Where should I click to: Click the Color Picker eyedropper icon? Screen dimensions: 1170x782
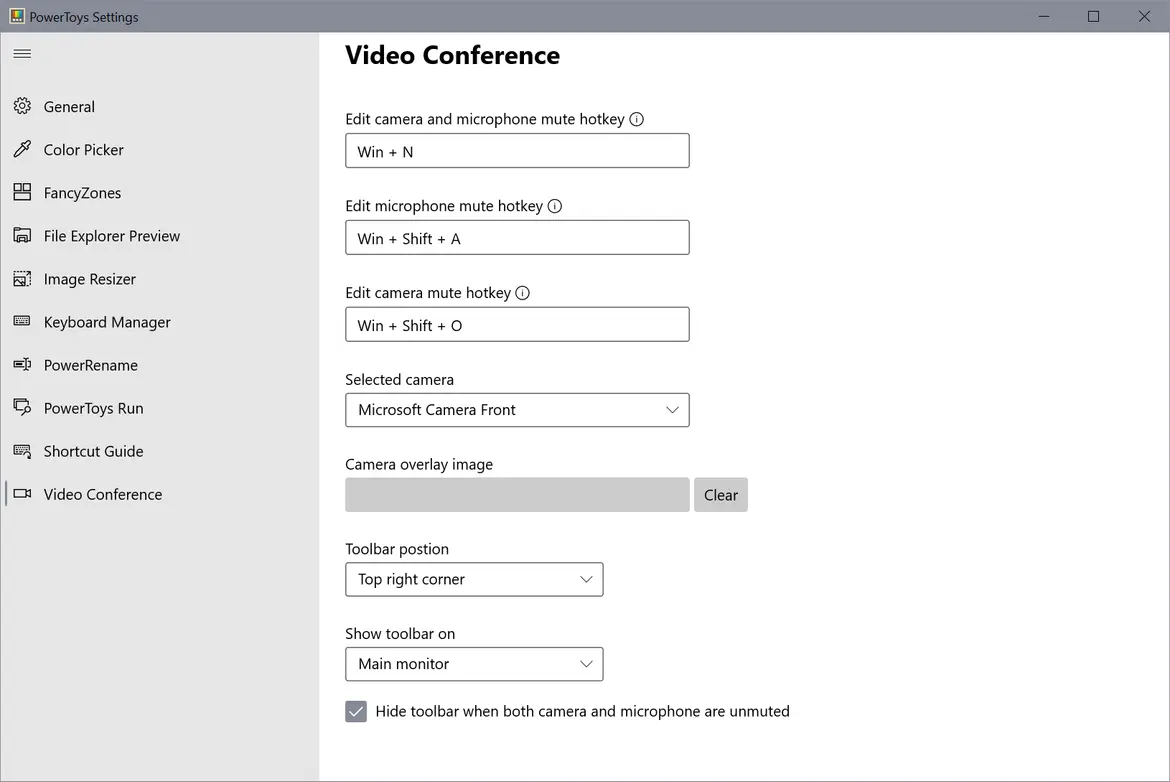(x=22, y=149)
